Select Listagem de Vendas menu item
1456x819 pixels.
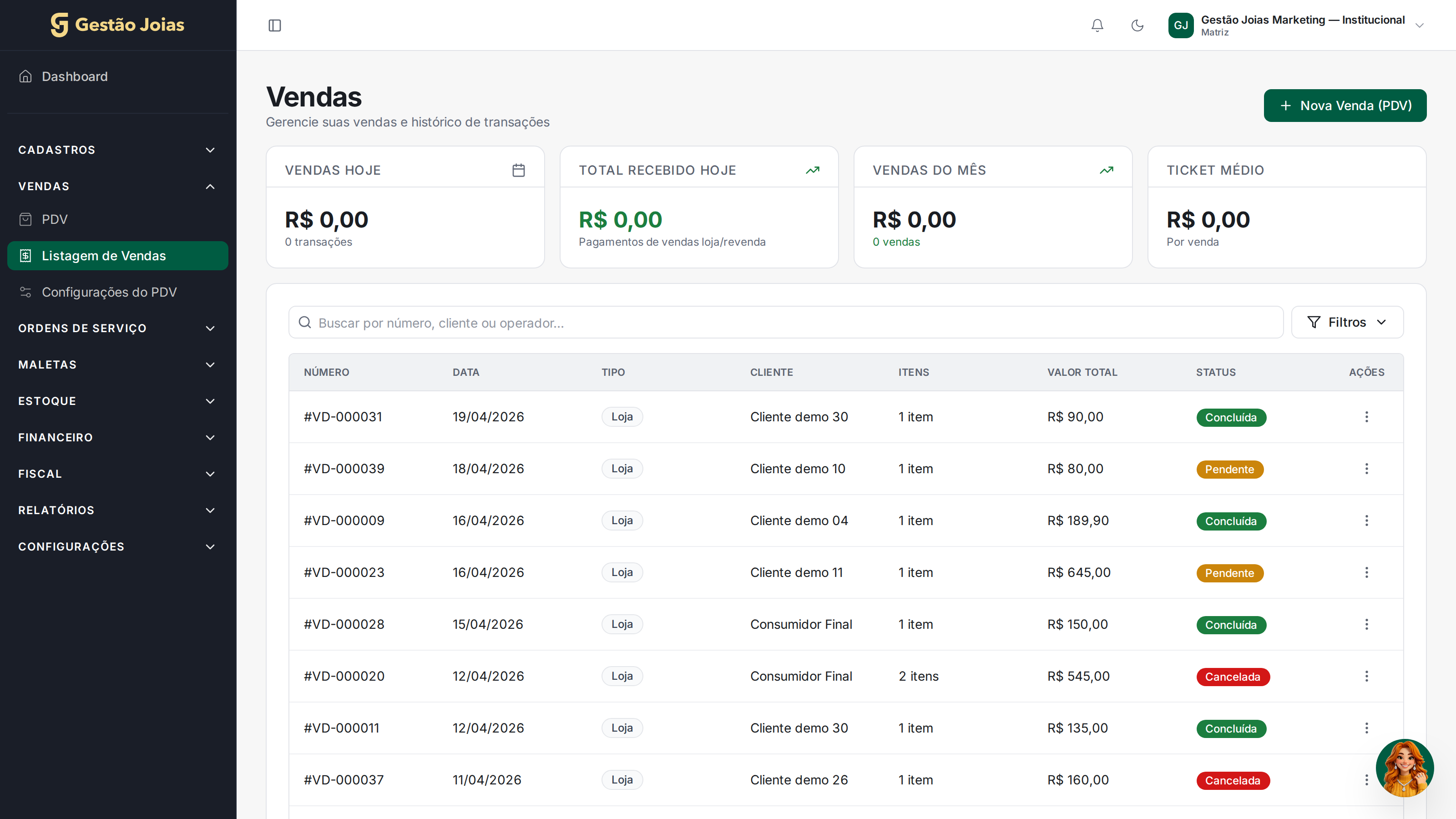click(117, 255)
